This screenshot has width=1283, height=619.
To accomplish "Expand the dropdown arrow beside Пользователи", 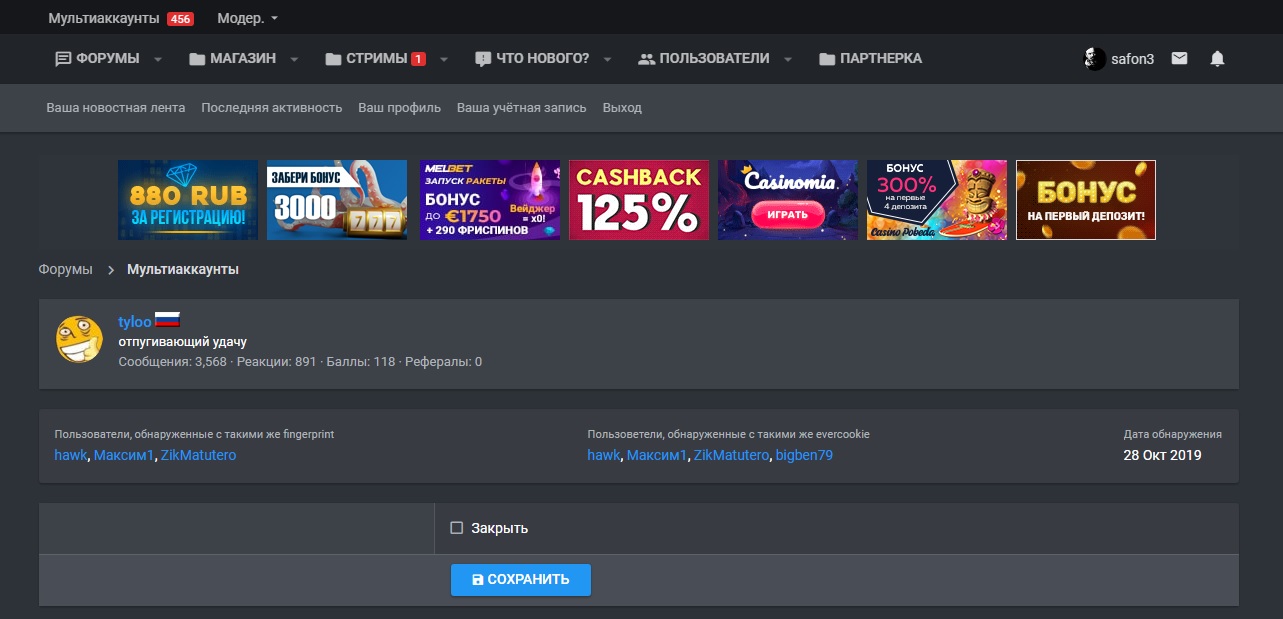I will (788, 59).
